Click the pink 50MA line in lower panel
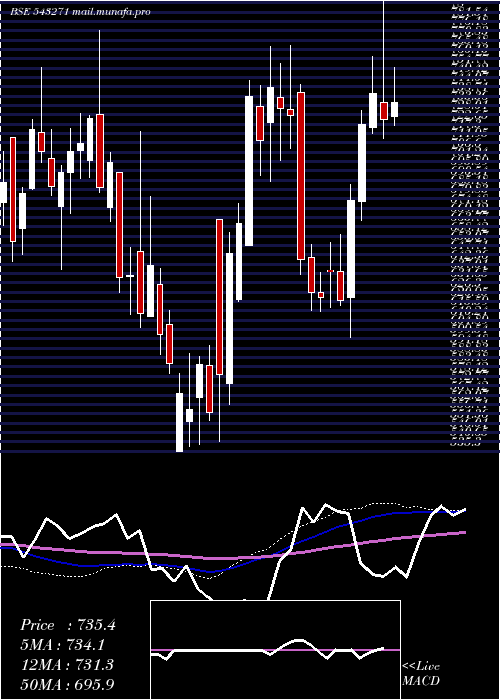 (232, 558)
